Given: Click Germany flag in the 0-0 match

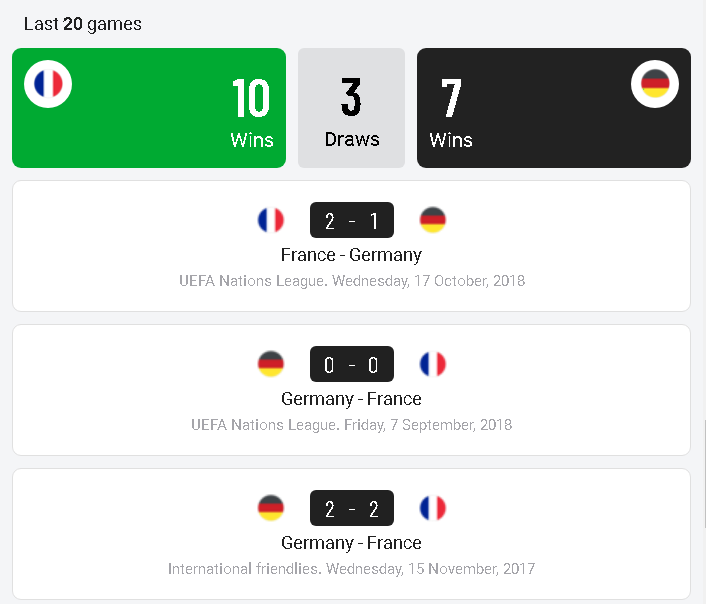Looking at the screenshot, I should click(271, 364).
